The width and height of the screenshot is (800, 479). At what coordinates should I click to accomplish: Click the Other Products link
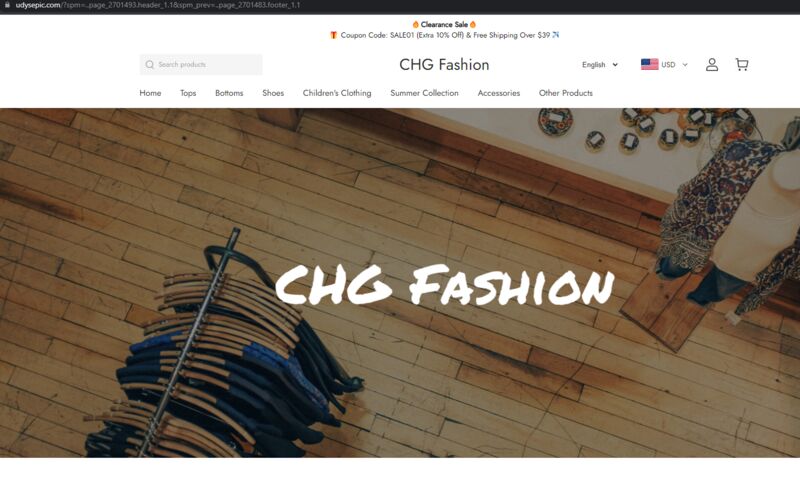coord(566,93)
